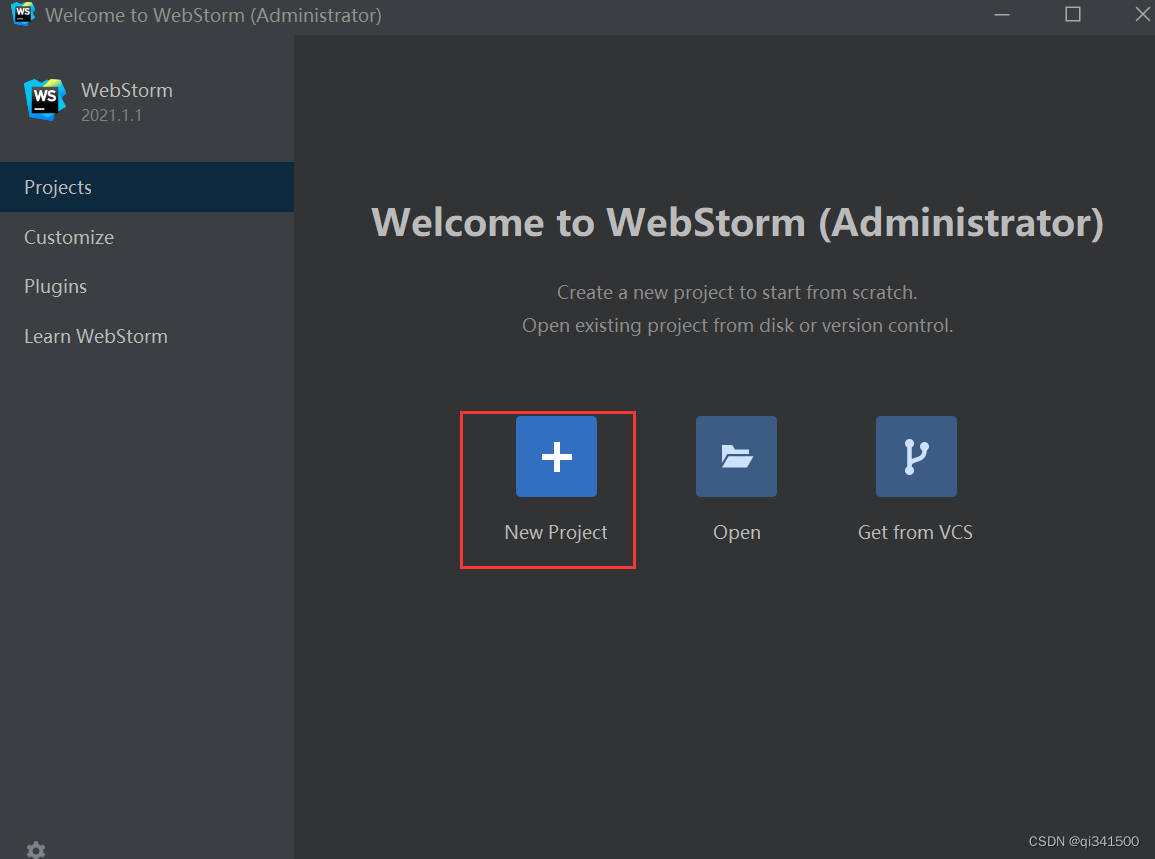Click the title bar text Welcome to WebStorm
The width and height of the screenshot is (1155, 859).
tap(213, 15)
